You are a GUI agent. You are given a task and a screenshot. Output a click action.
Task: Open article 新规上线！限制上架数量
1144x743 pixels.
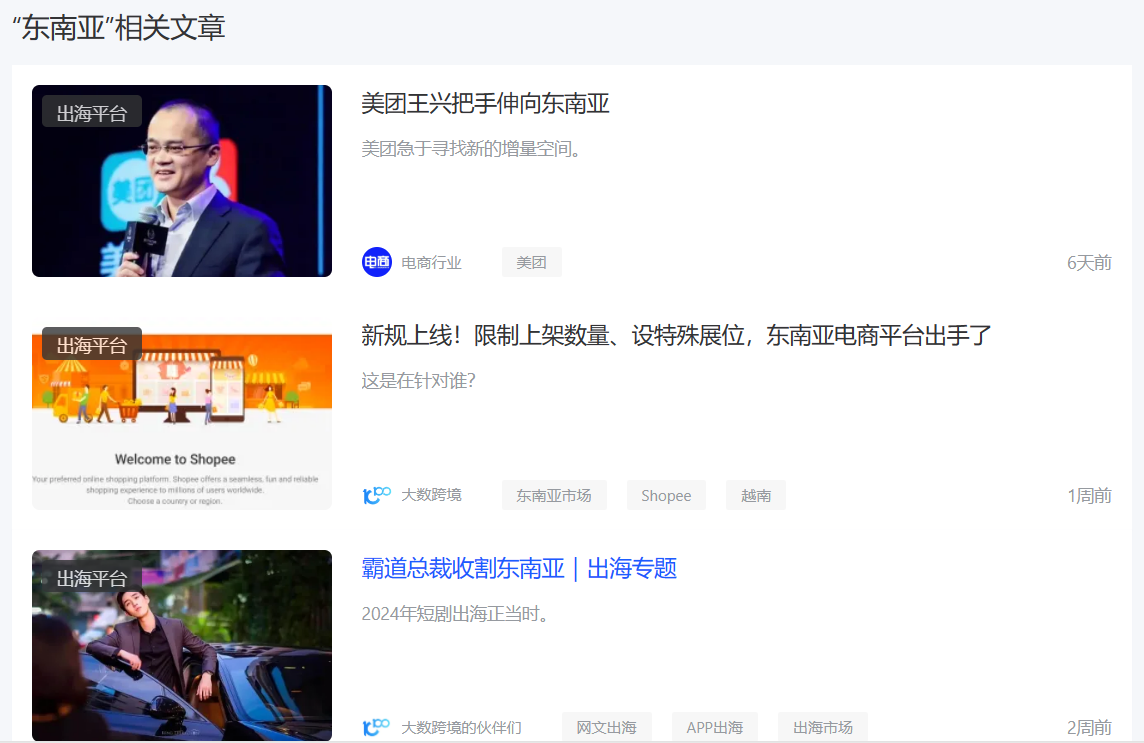[676, 336]
